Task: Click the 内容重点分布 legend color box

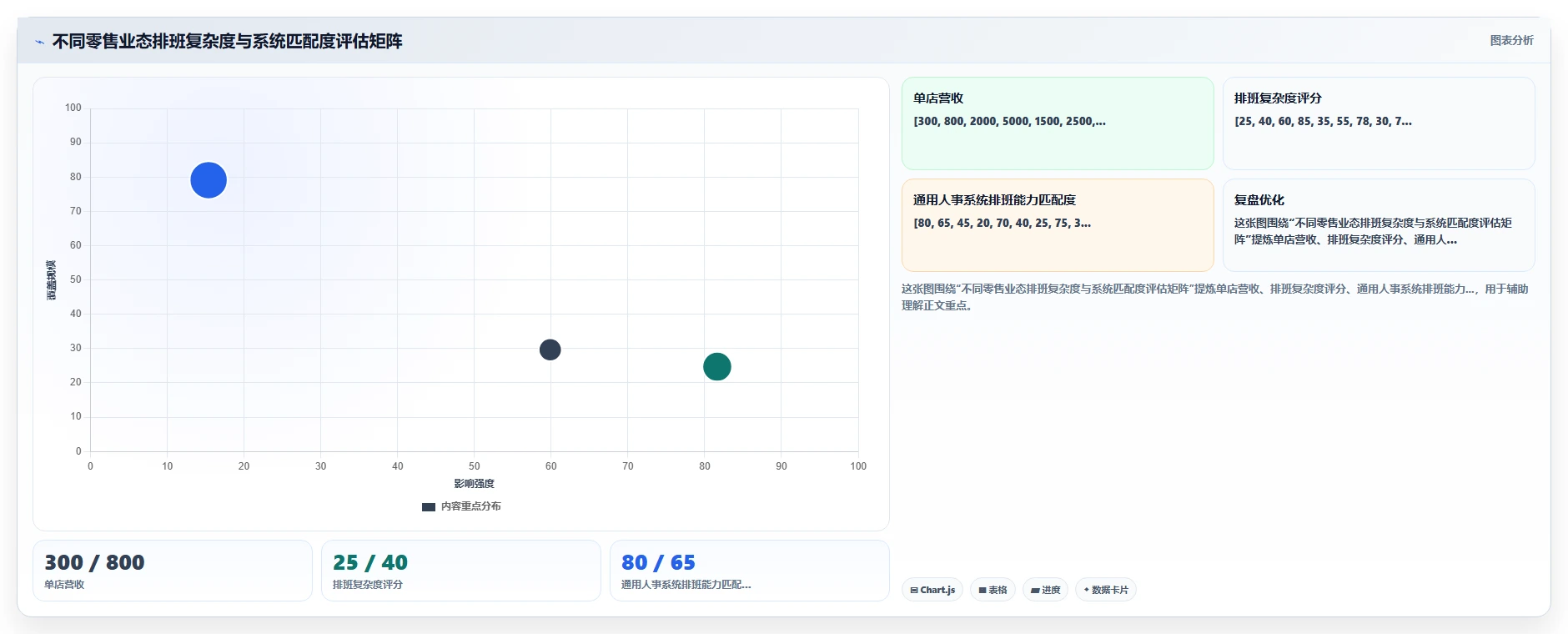Action: (x=429, y=507)
